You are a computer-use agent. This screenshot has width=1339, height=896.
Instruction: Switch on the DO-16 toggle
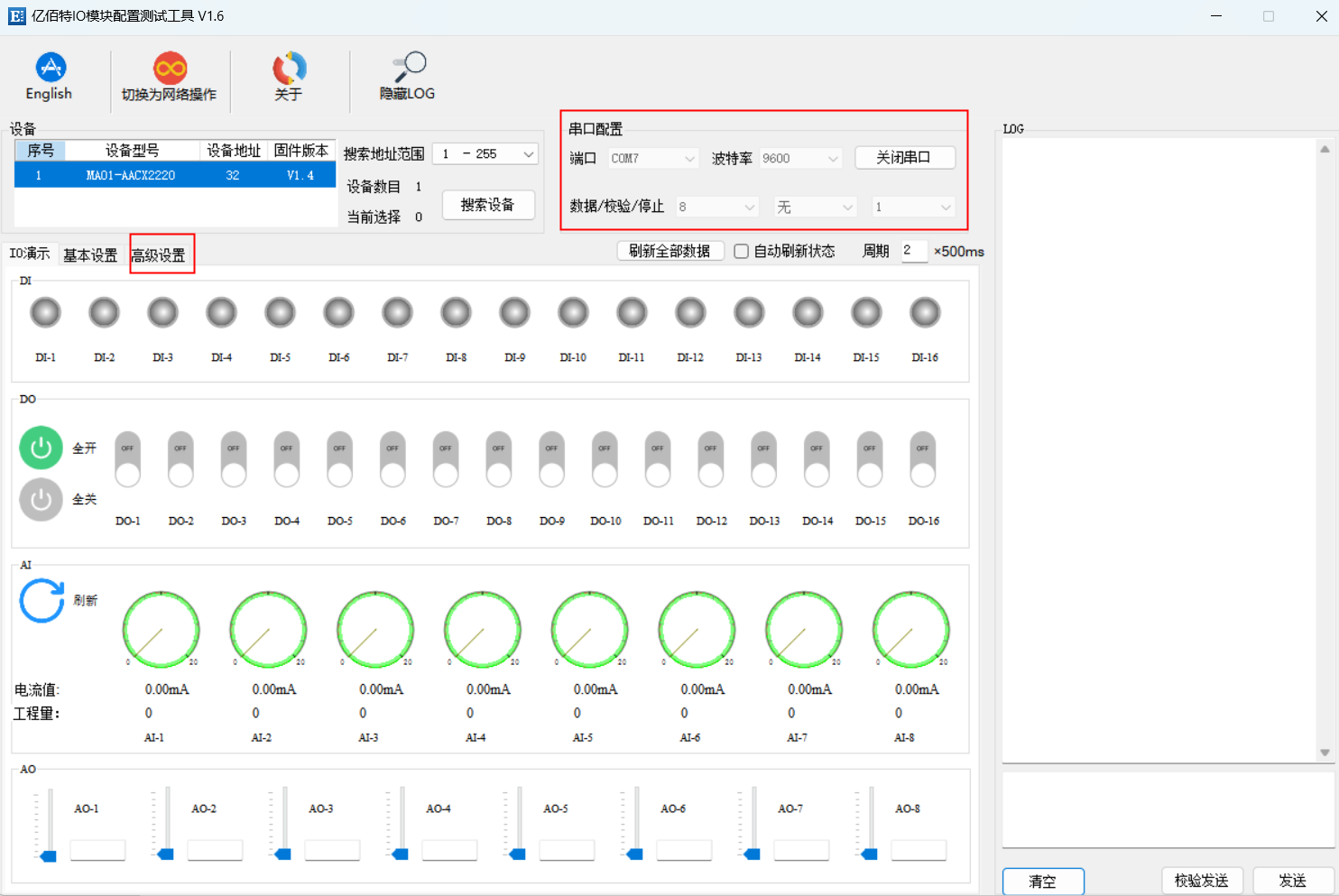click(x=923, y=458)
